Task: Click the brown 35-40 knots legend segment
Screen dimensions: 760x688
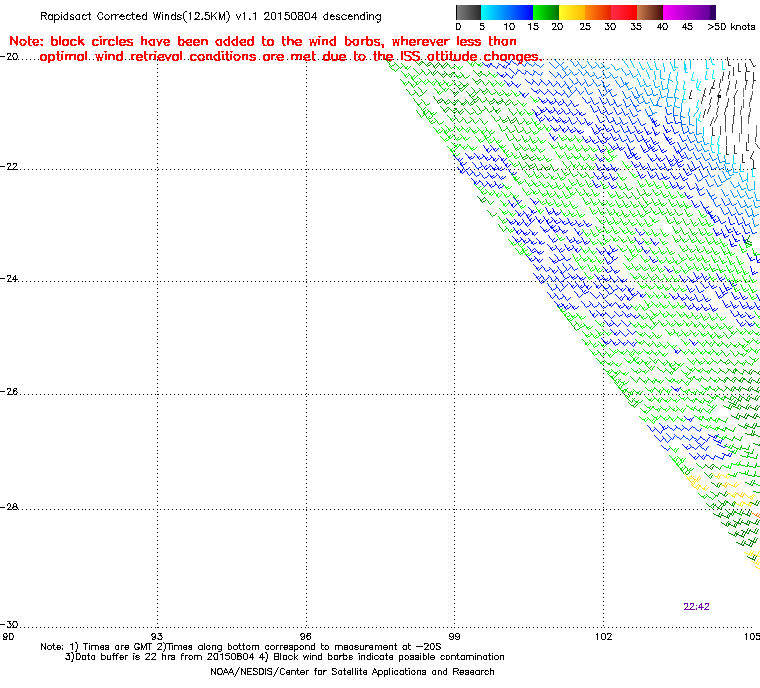Action: click(x=650, y=12)
